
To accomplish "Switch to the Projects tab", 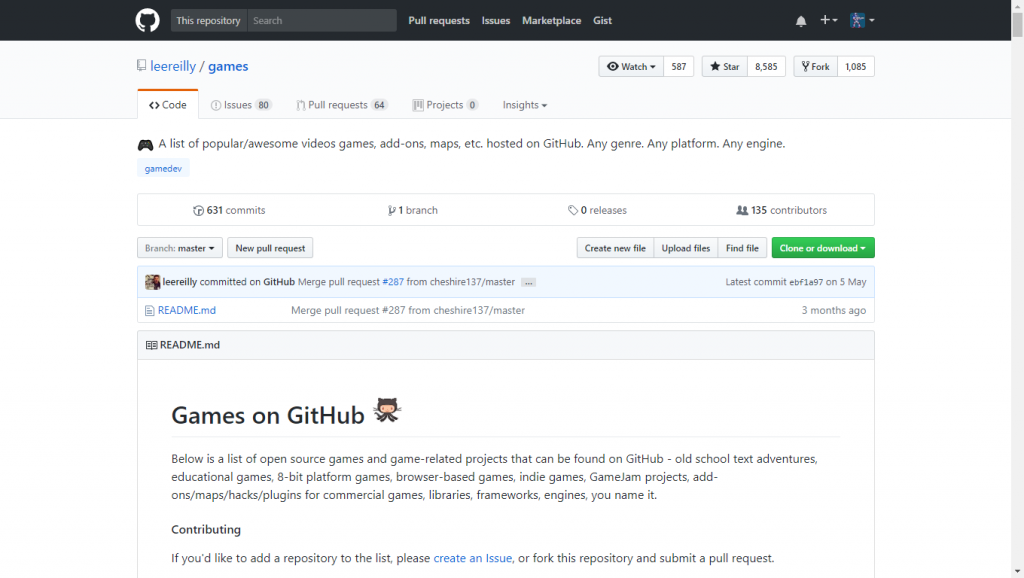I will coord(445,105).
